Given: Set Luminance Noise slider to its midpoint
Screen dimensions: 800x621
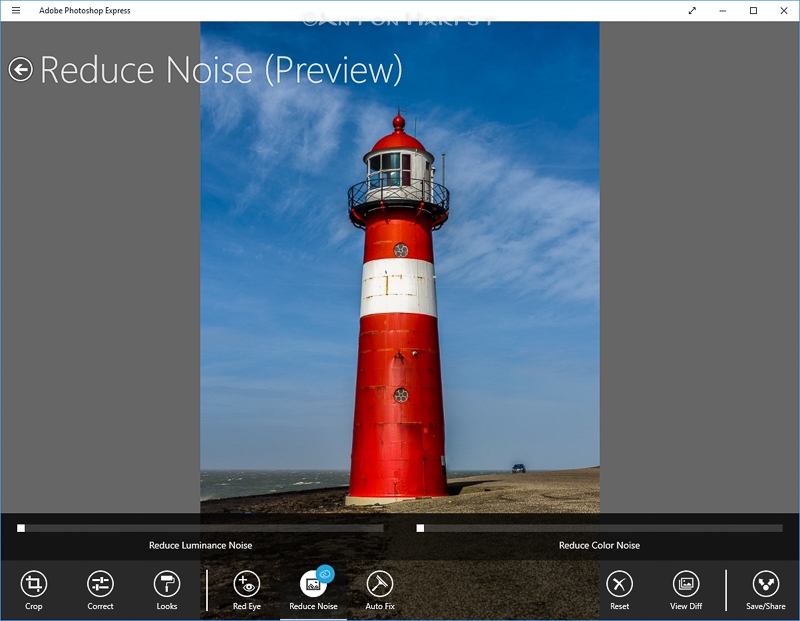Looking at the screenshot, I should pos(201,528).
